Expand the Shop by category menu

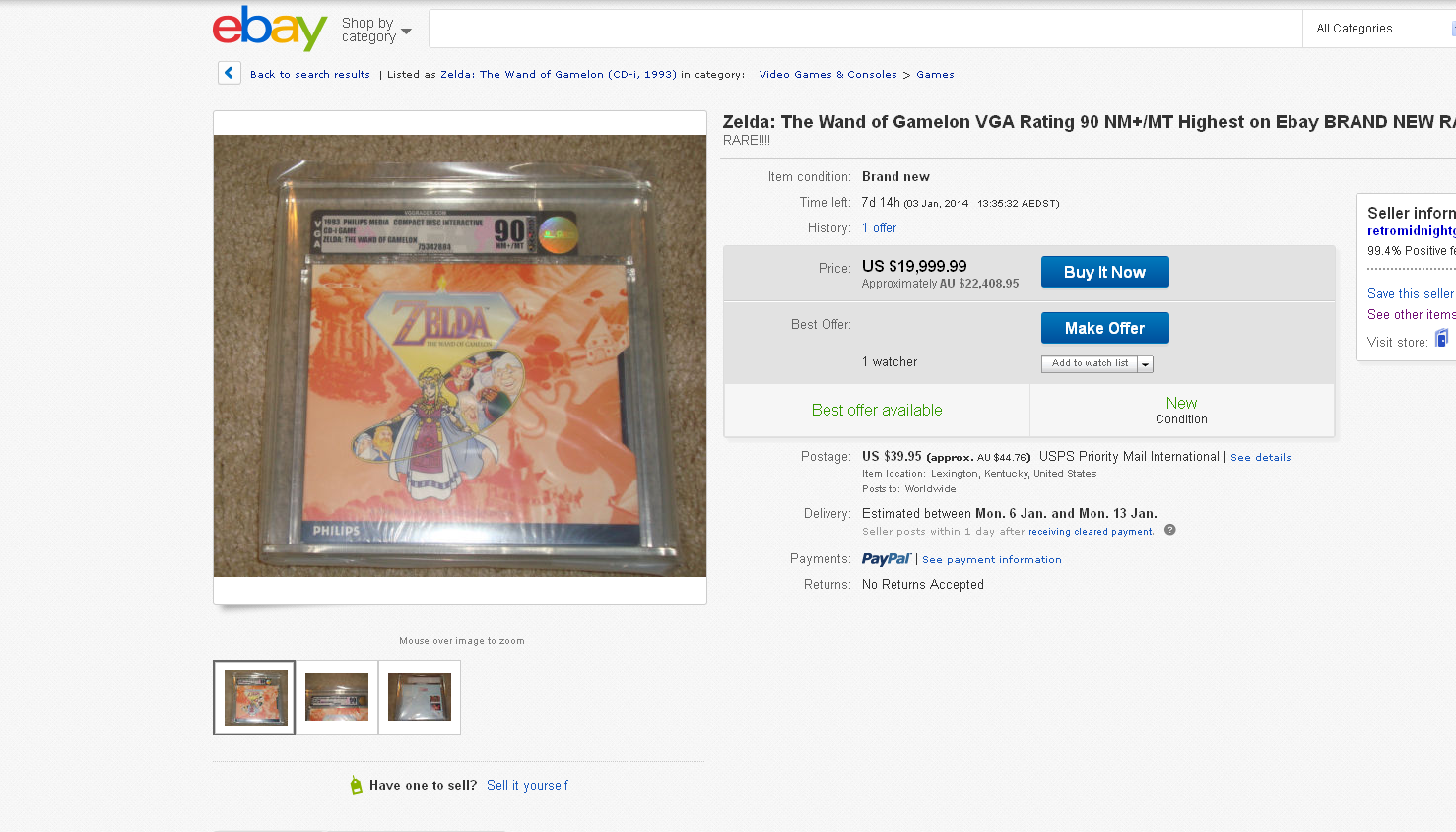[x=376, y=30]
